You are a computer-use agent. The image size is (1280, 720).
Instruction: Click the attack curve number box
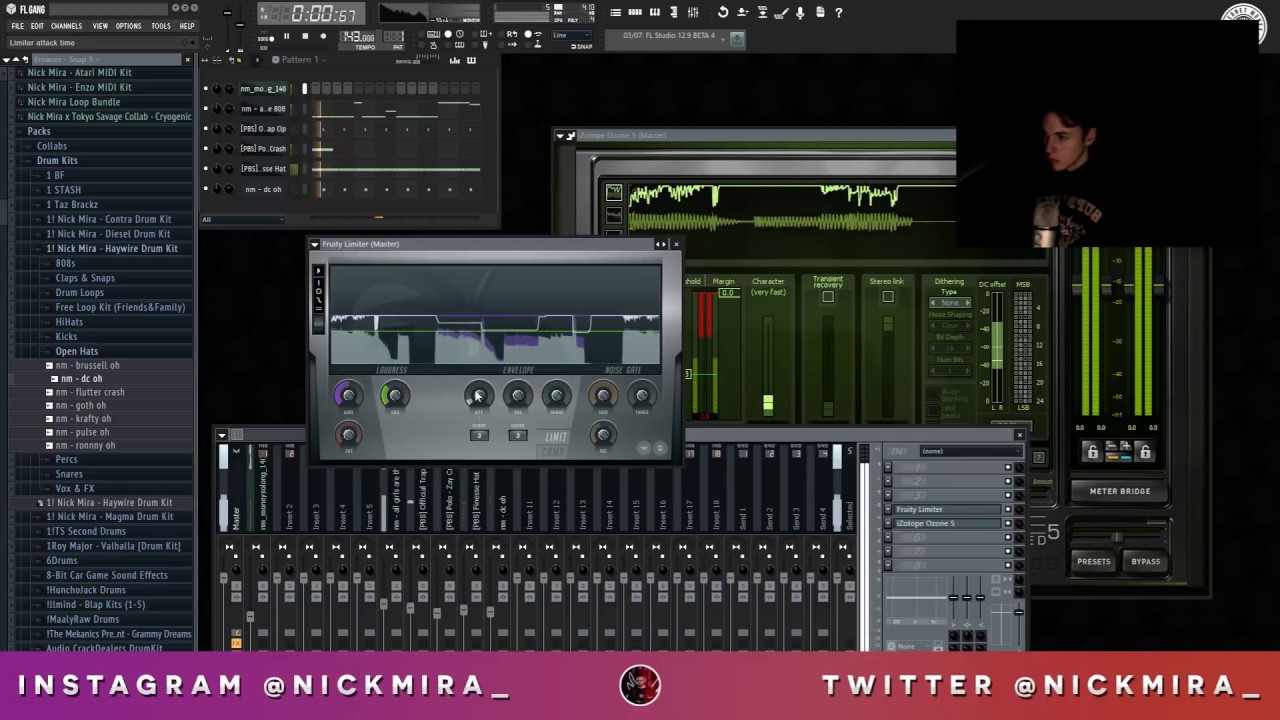[479, 435]
